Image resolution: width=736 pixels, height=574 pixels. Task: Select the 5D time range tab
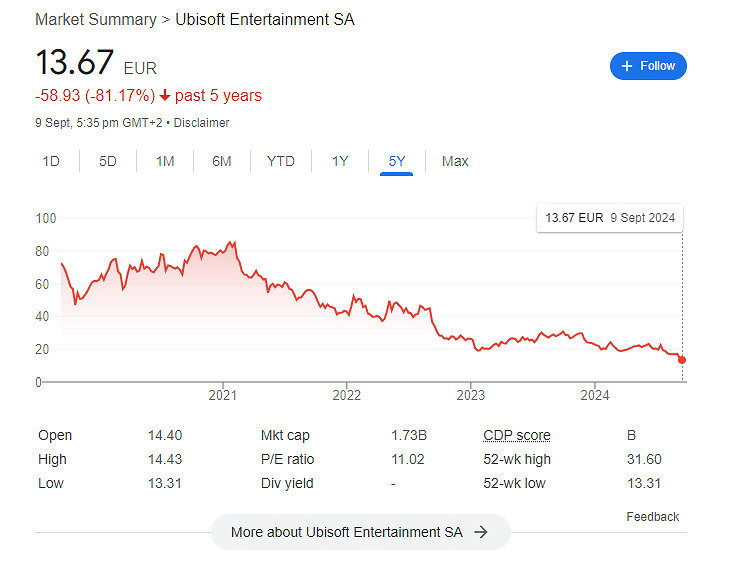[x=108, y=161]
